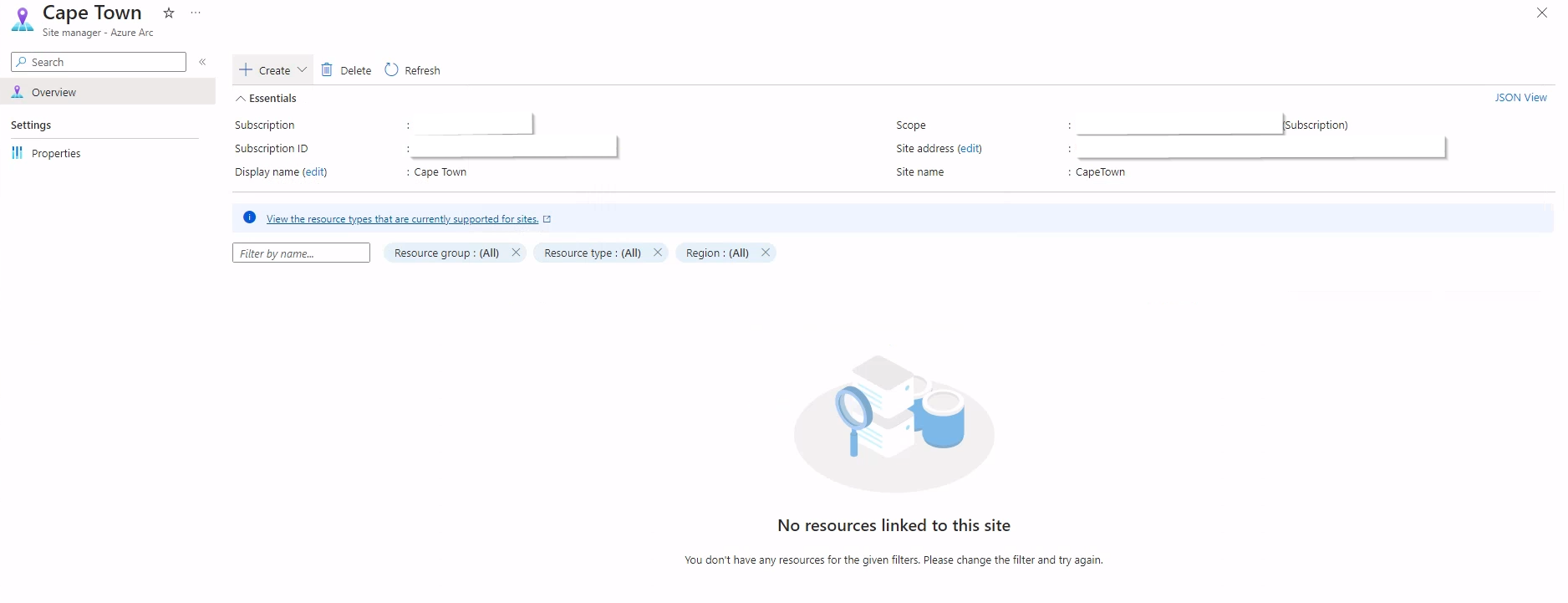This screenshot has height=603, width=1568.
Task: Click the Refresh icon
Action: point(391,70)
